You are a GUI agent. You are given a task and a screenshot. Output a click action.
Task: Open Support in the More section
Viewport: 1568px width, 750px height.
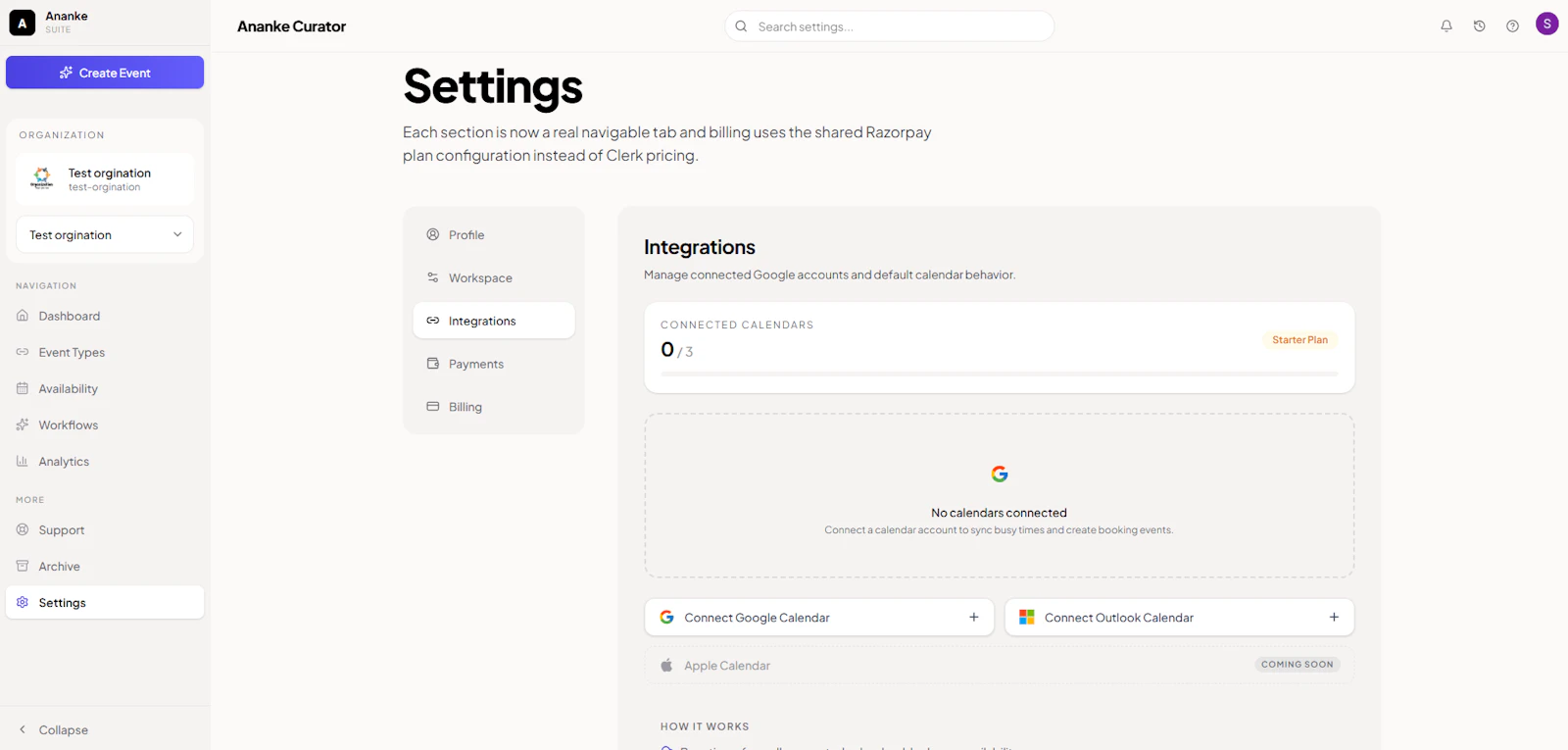tap(105, 529)
